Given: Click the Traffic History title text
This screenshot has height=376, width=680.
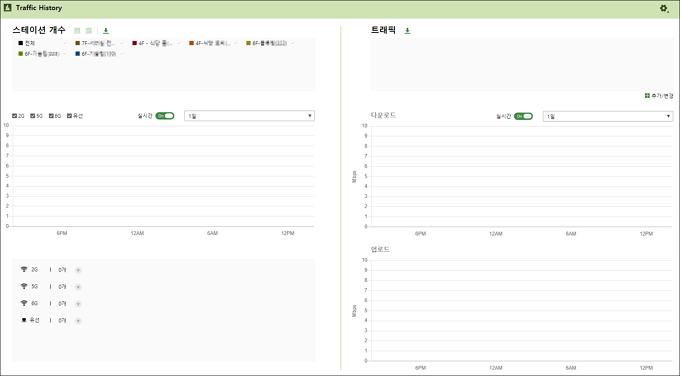Looking at the screenshot, I should (x=39, y=8).
